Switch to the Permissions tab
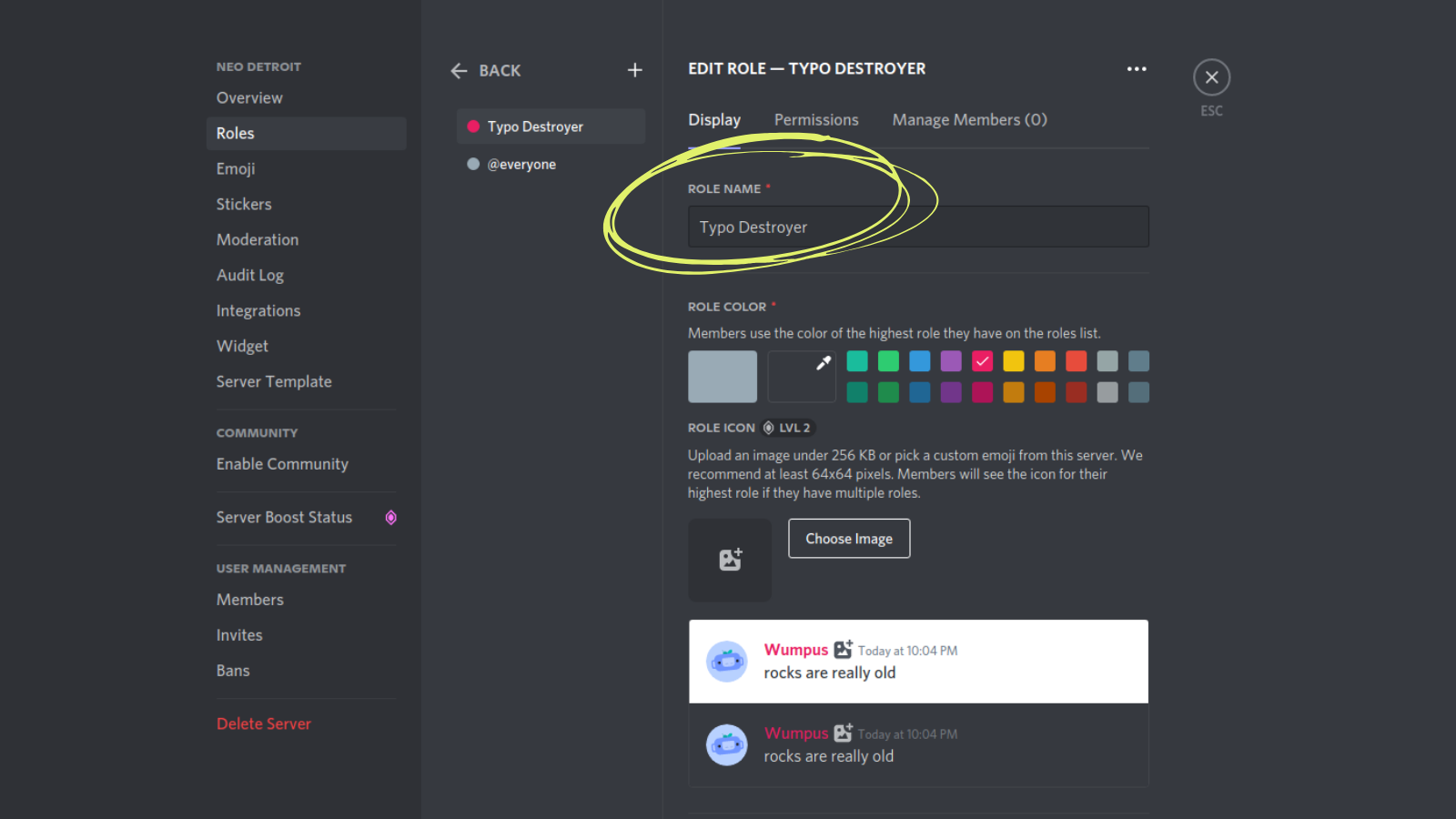Image resolution: width=1456 pixels, height=819 pixels. coord(815,119)
